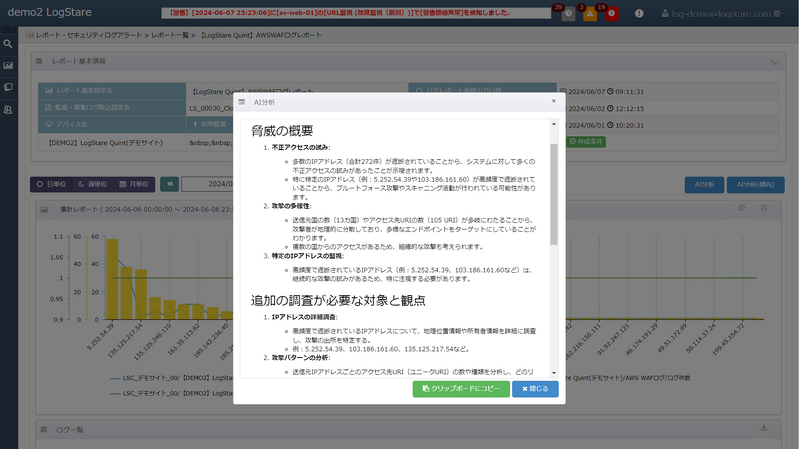The width and height of the screenshot is (800, 449).
Task: Click the search icon in left sidebar
Action: tap(8, 44)
